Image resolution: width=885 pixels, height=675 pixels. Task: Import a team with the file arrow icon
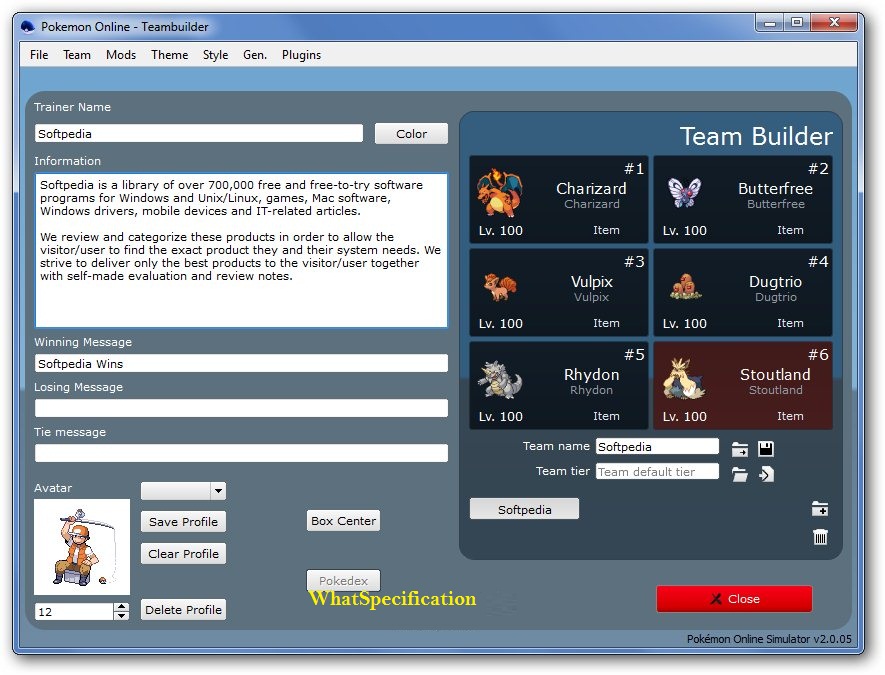766,472
